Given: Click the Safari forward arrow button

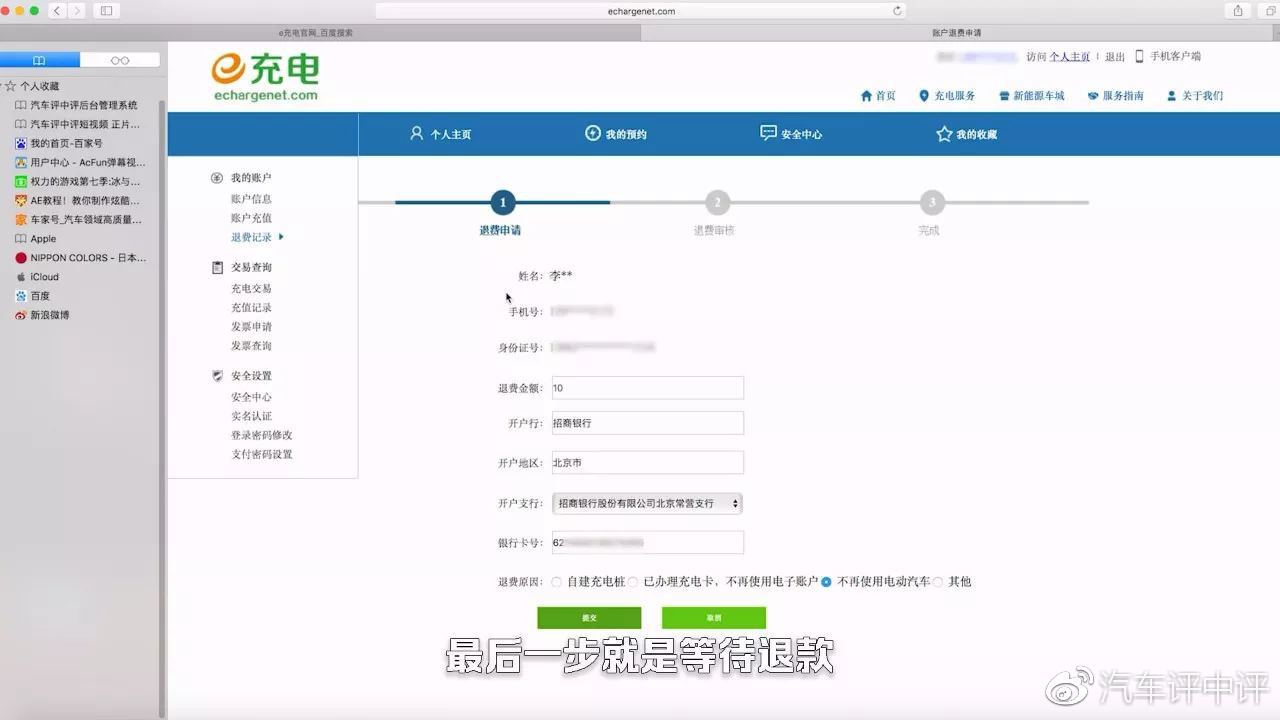Looking at the screenshot, I should tap(77, 10).
